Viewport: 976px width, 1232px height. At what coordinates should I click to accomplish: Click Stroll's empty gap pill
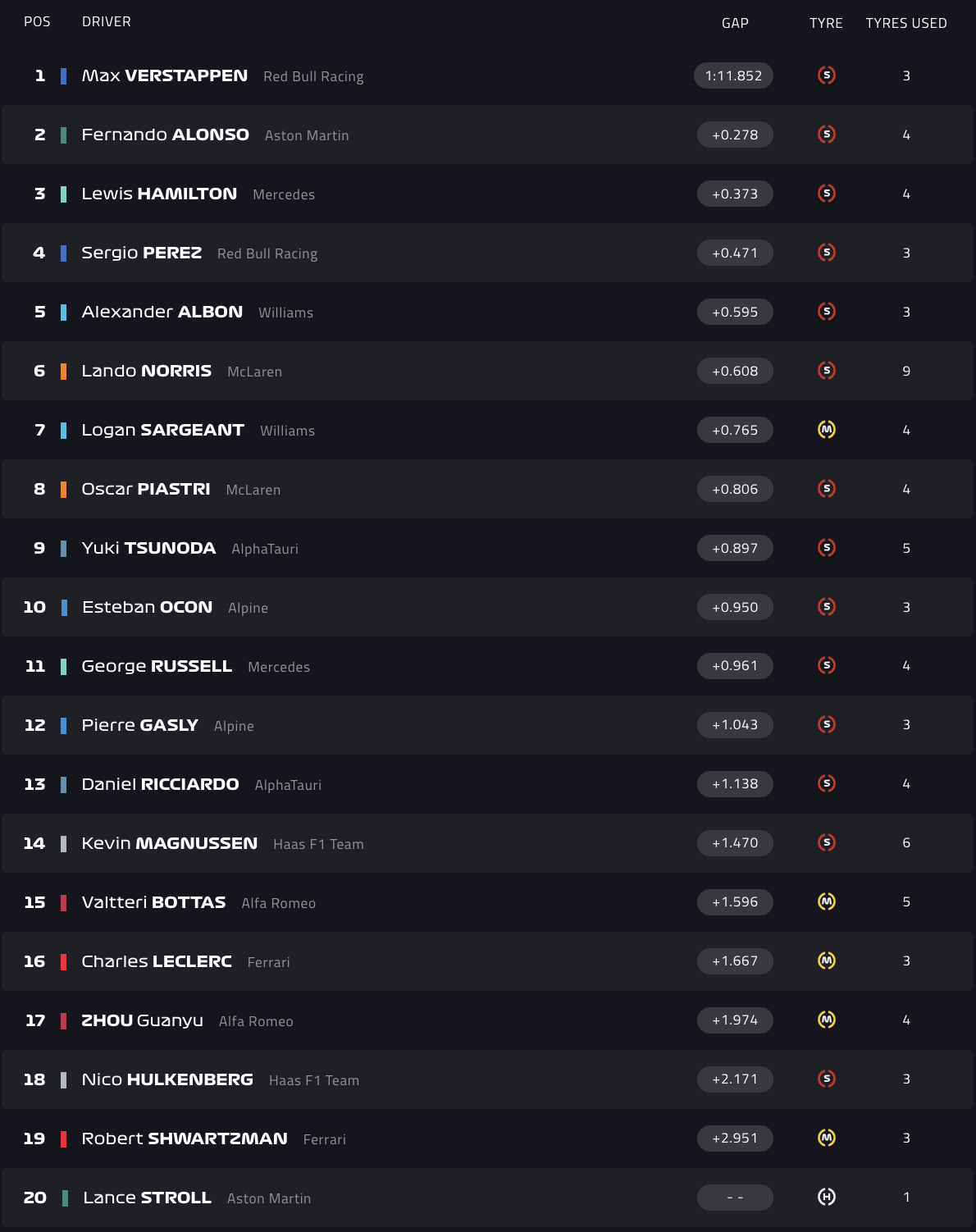coord(735,1198)
